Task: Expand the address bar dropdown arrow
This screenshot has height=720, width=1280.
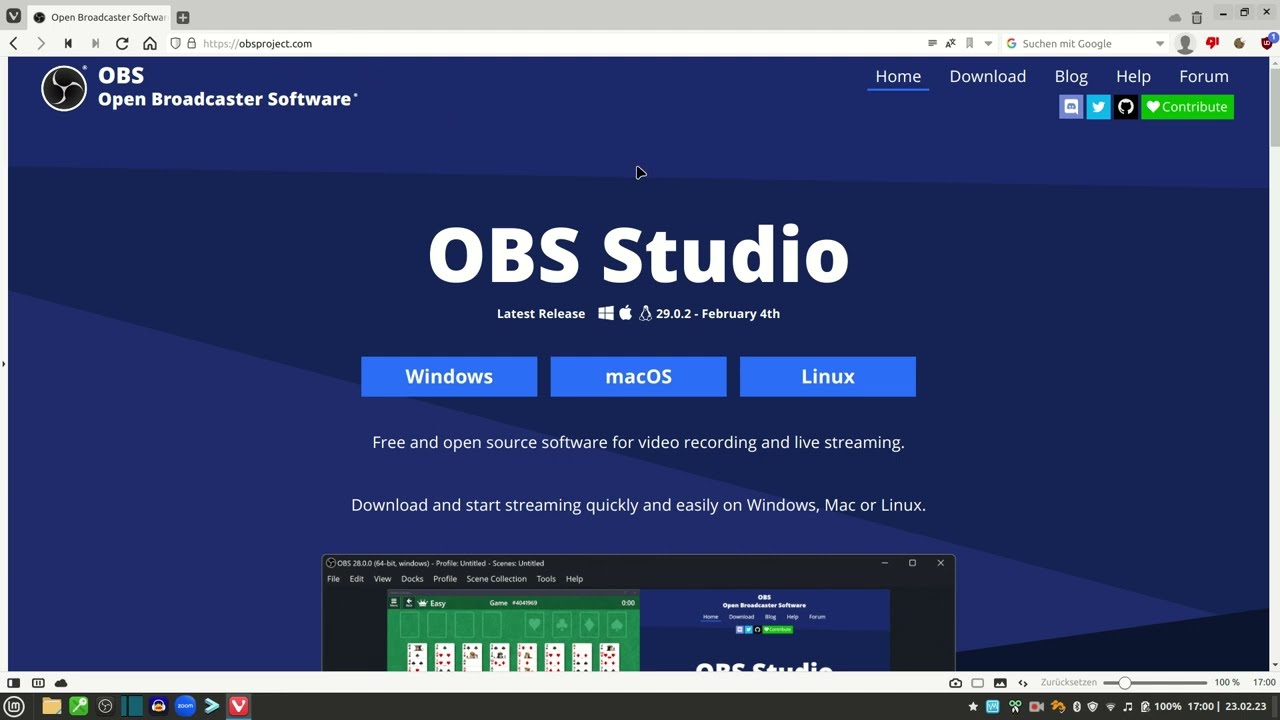Action: coord(988,43)
